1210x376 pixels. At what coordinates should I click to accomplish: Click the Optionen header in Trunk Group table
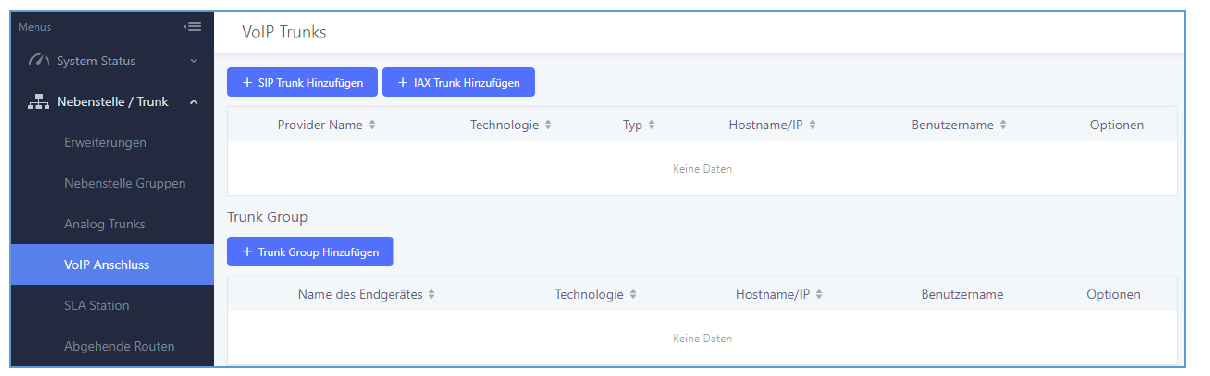[x=1113, y=295]
